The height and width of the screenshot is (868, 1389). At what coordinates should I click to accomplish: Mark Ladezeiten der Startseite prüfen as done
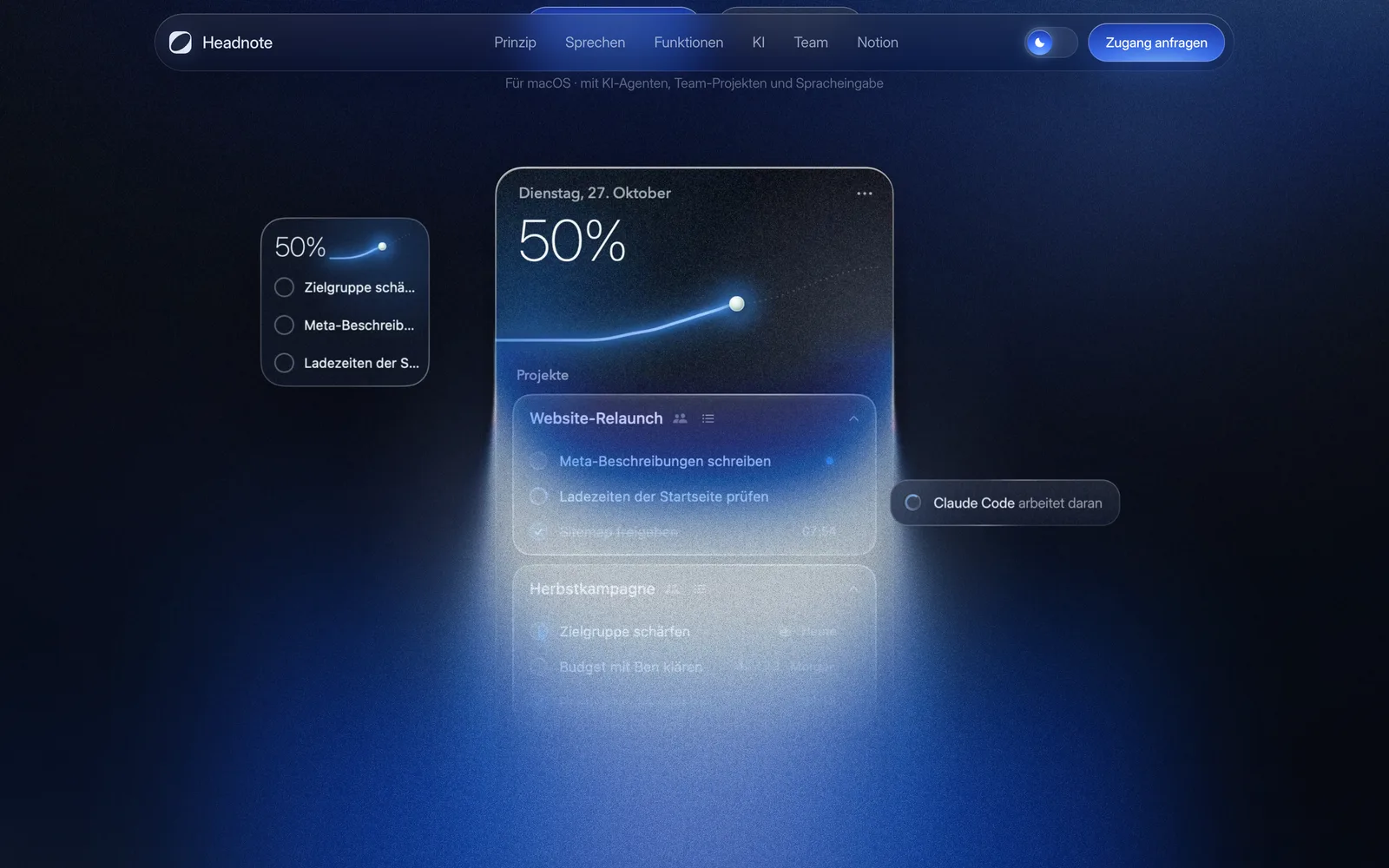click(x=539, y=496)
